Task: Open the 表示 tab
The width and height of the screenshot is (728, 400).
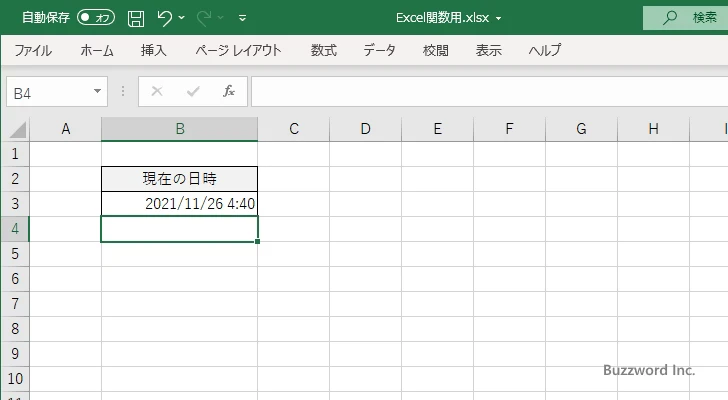Action: pyautogui.click(x=488, y=50)
